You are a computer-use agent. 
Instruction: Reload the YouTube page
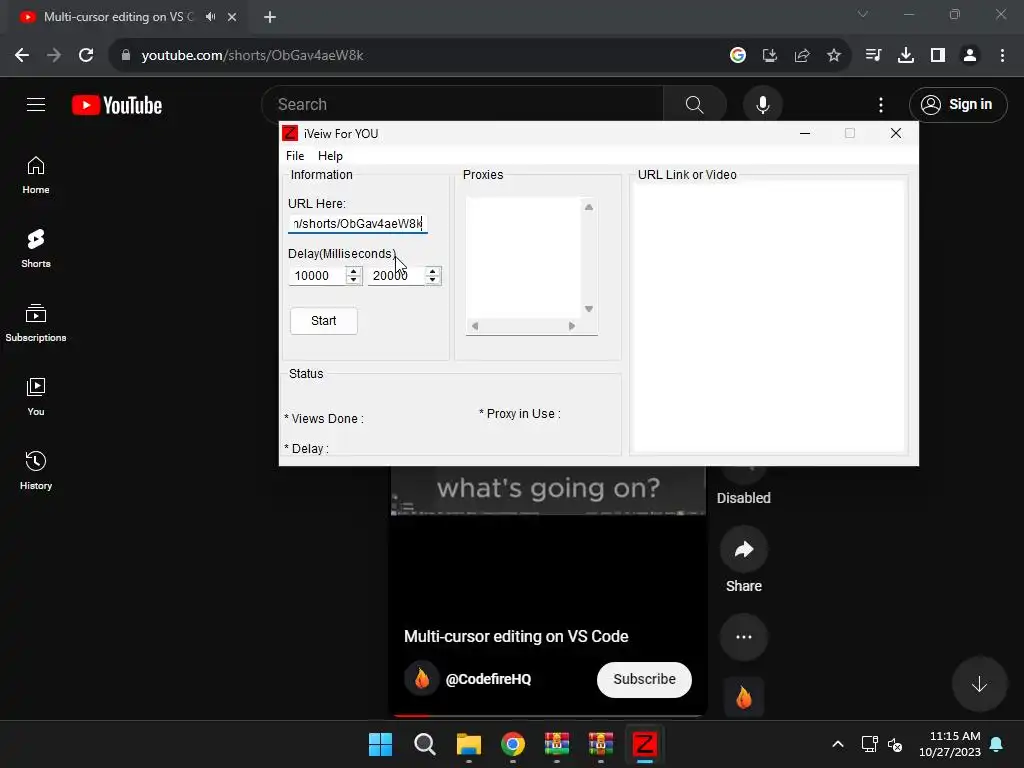86,56
